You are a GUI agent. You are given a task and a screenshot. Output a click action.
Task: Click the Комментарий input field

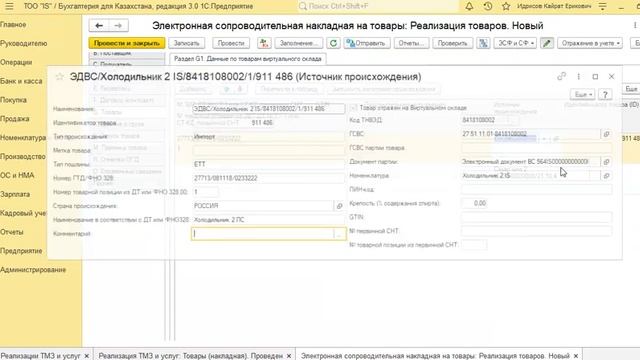point(262,233)
